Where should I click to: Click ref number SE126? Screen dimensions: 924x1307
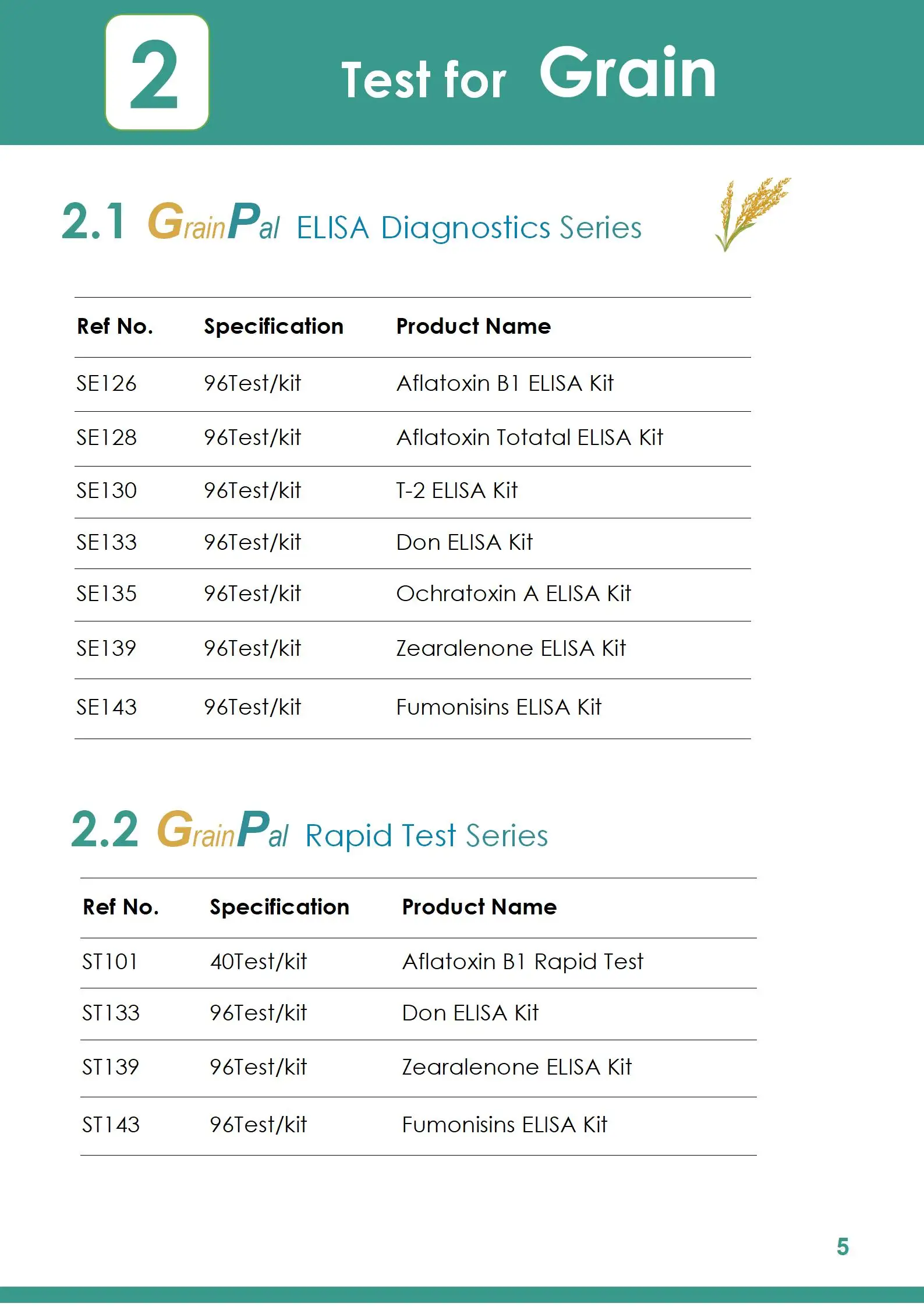click(x=107, y=384)
